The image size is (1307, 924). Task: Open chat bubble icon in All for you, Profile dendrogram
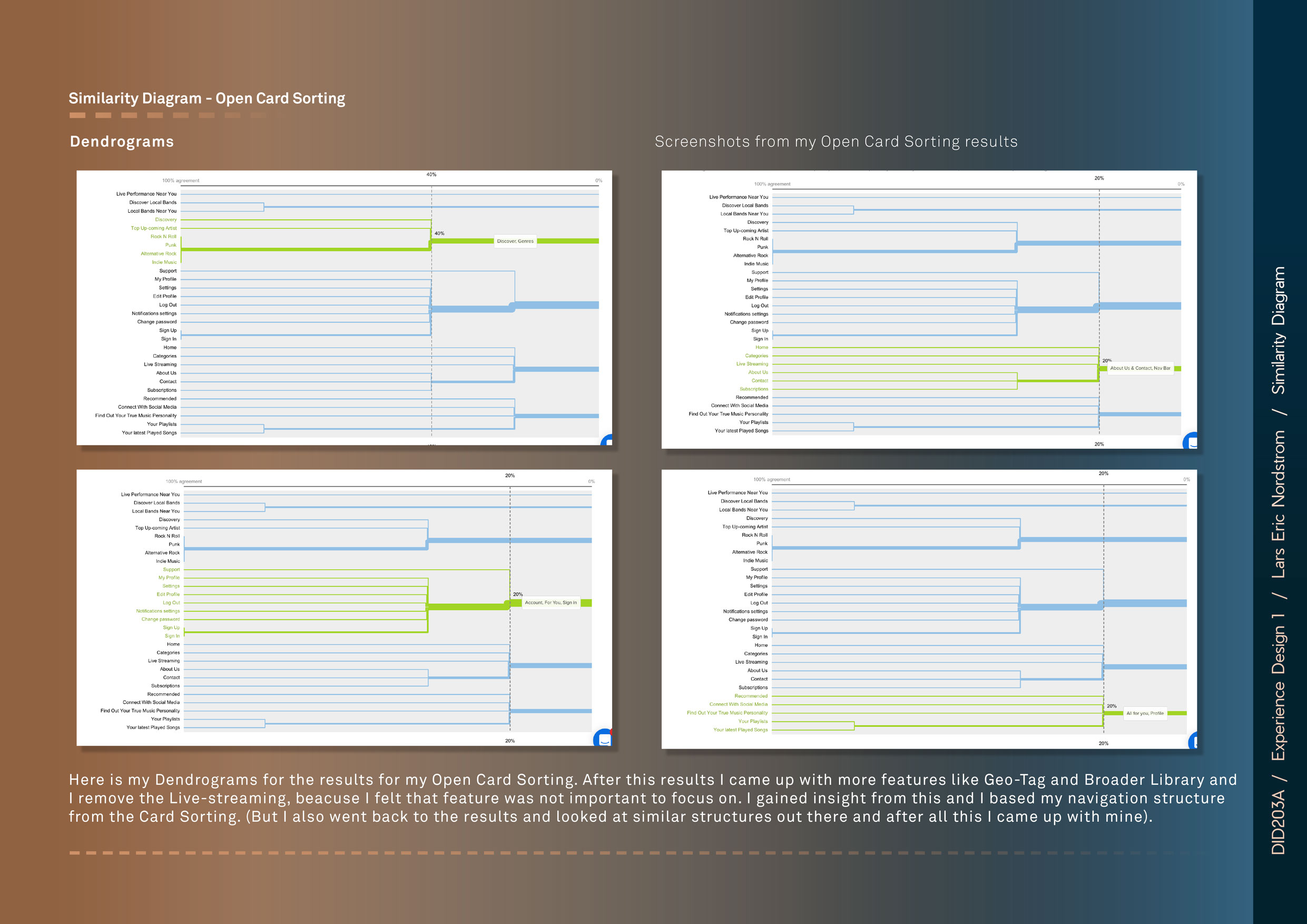point(1194,741)
